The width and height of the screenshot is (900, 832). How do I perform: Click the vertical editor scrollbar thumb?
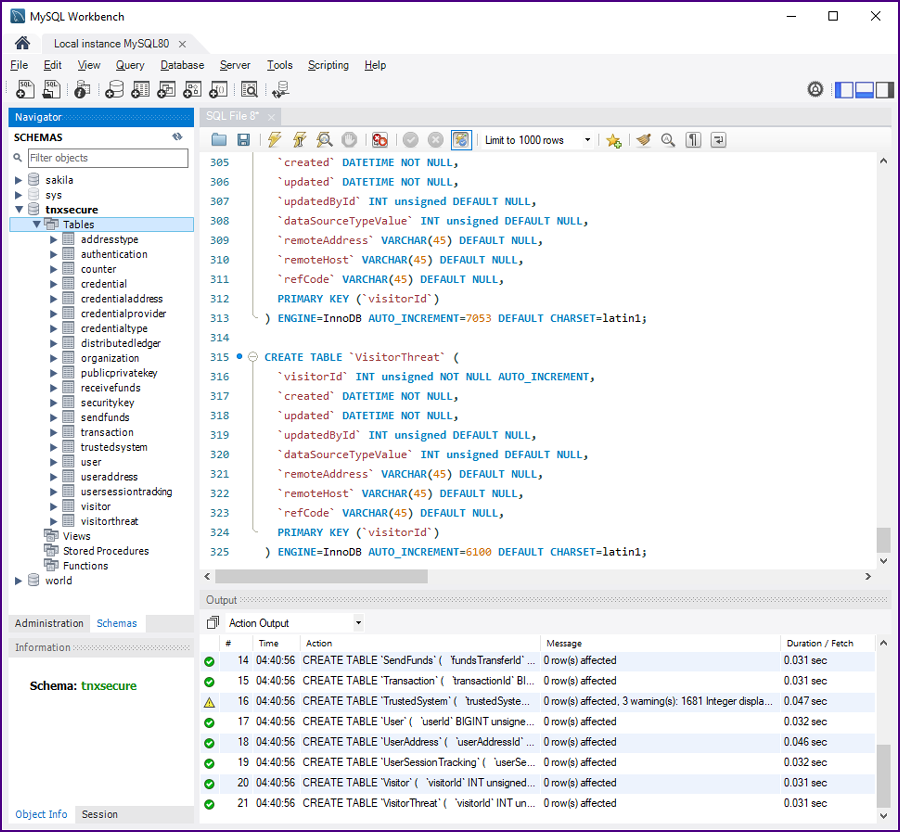coord(883,540)
